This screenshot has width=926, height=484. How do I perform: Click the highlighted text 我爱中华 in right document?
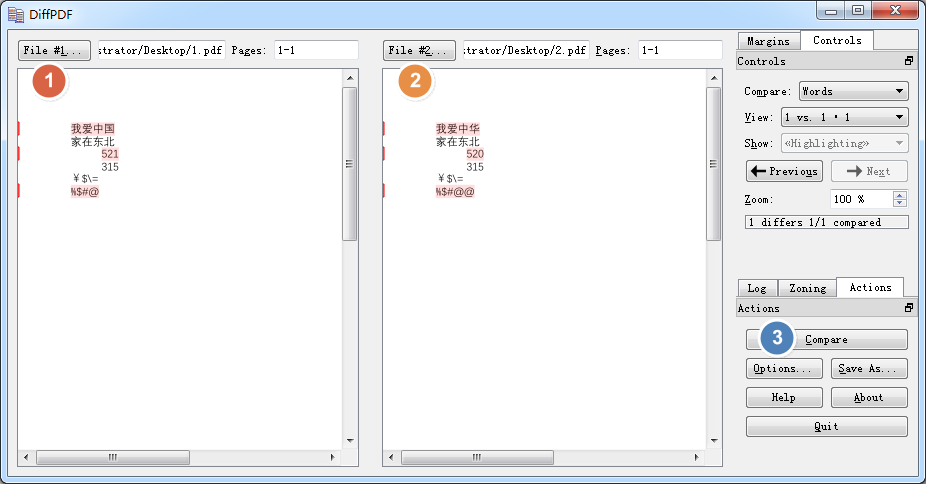(458, 129)
